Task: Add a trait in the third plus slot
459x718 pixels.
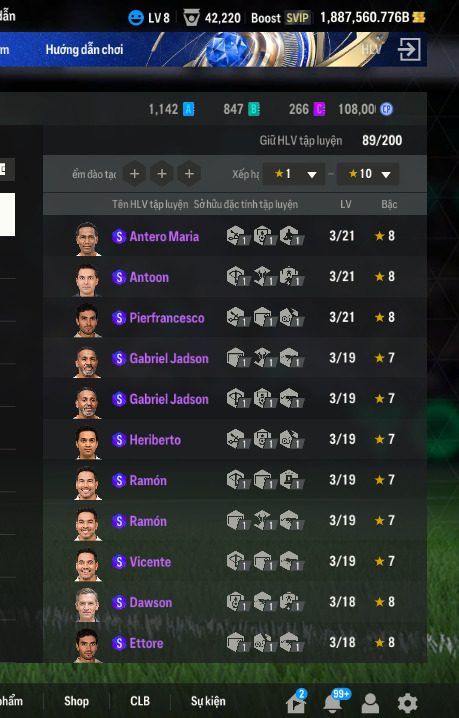Action: click(189, 174)
